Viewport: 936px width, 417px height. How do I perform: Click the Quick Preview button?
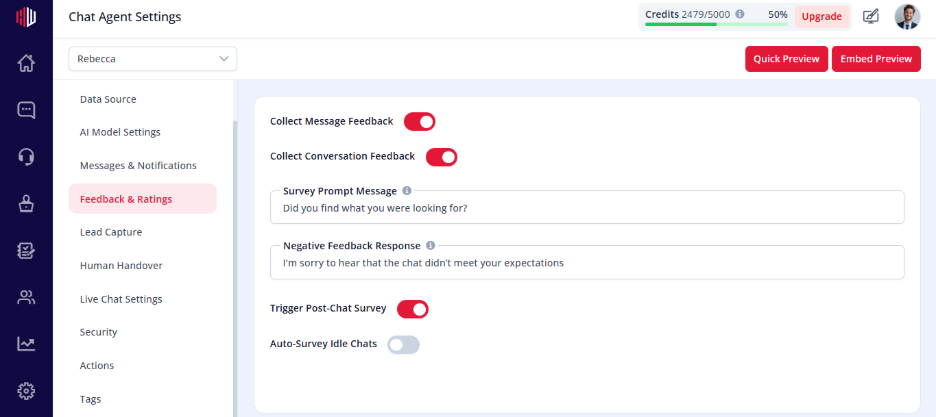(x=786, y=59)
